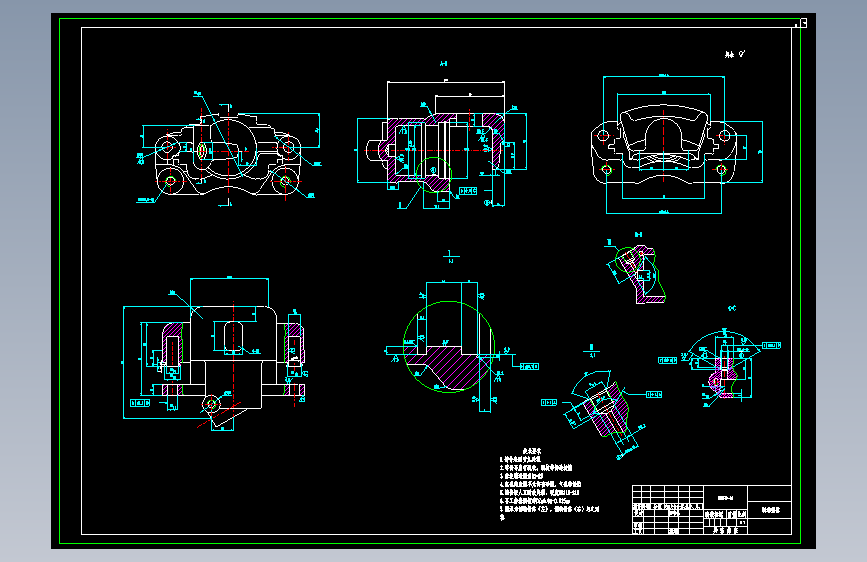Click tolerance frame left of detail view II

(549, 403)
